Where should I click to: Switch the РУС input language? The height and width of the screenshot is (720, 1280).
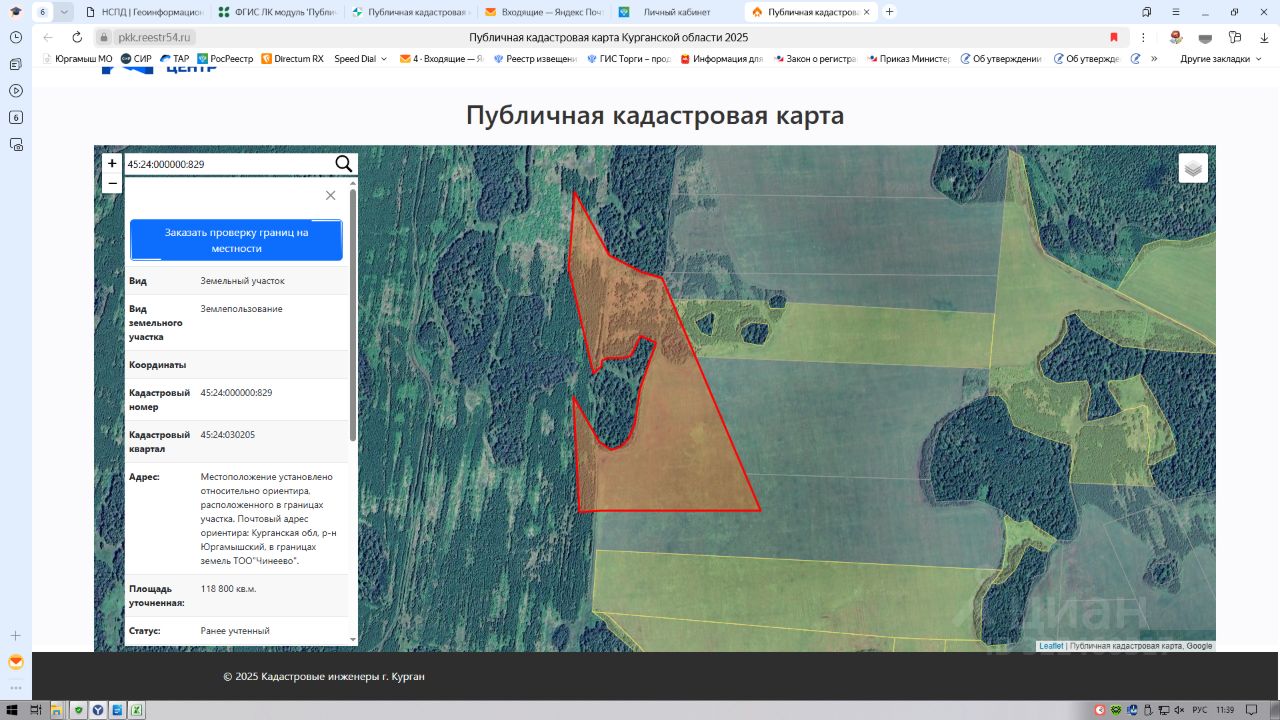(1200, 710)
